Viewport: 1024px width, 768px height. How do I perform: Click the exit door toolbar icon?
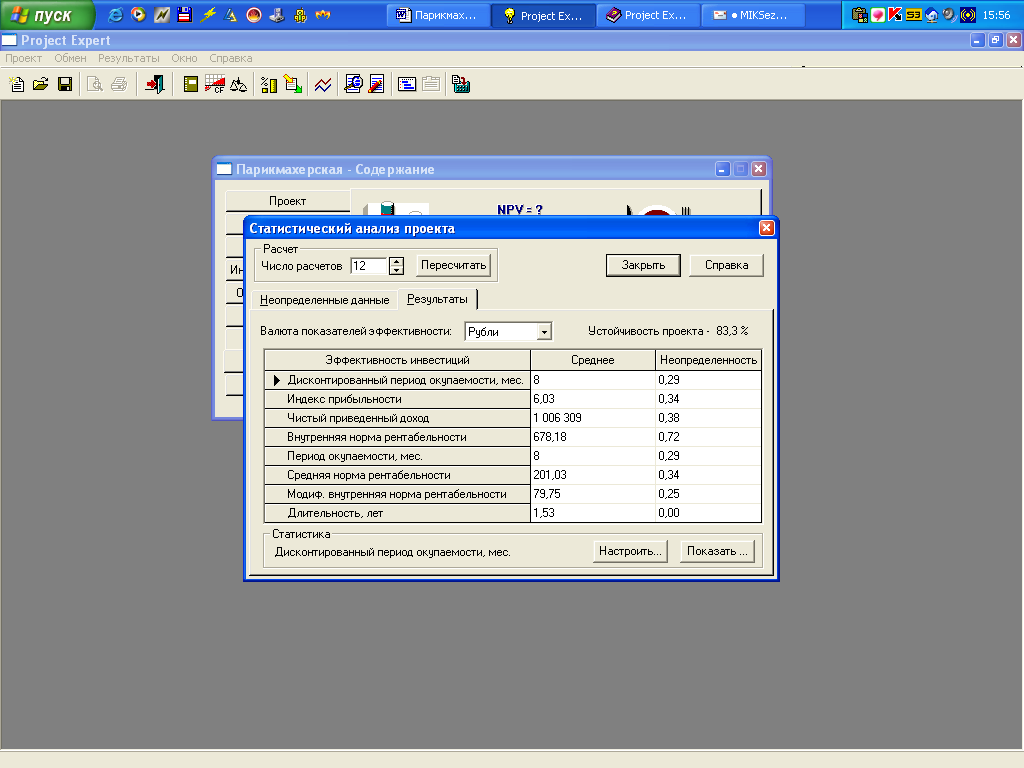(155, 84)
